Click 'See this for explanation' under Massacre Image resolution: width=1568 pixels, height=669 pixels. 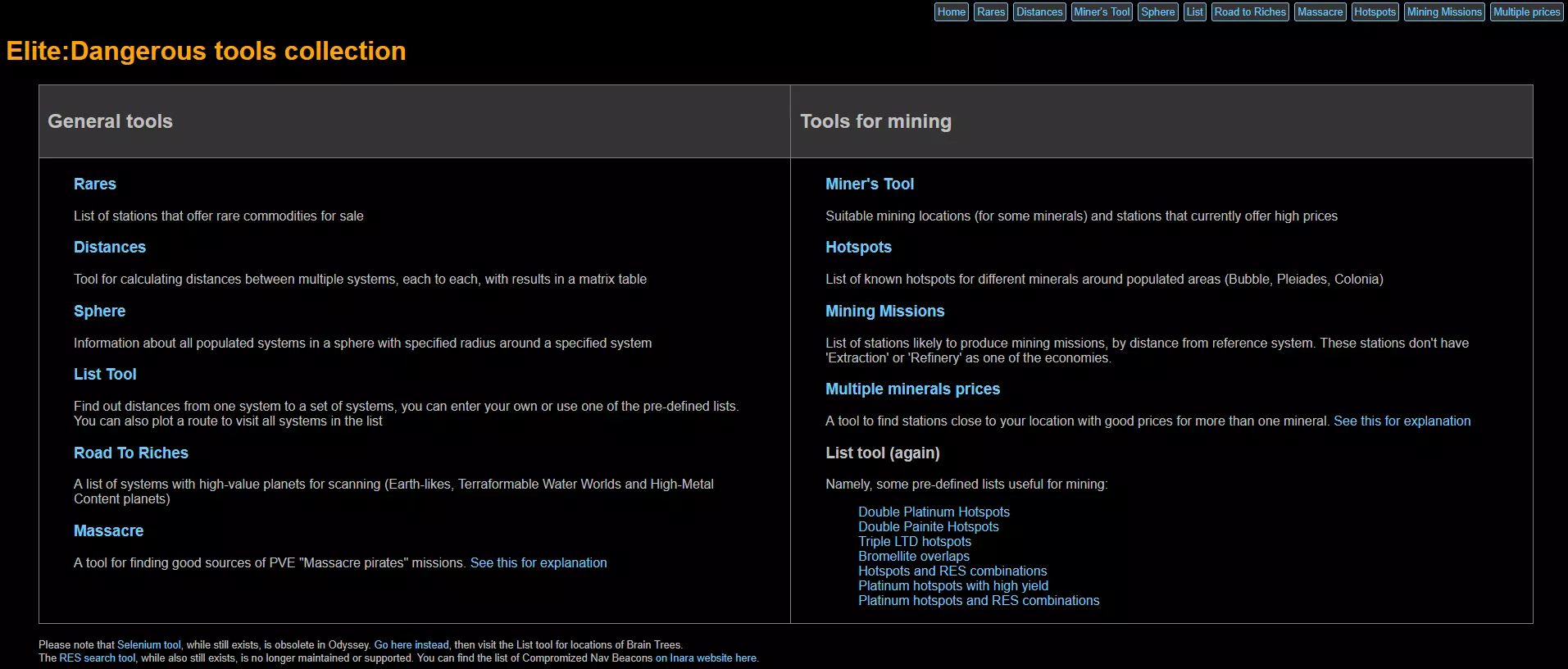(538, 562)
